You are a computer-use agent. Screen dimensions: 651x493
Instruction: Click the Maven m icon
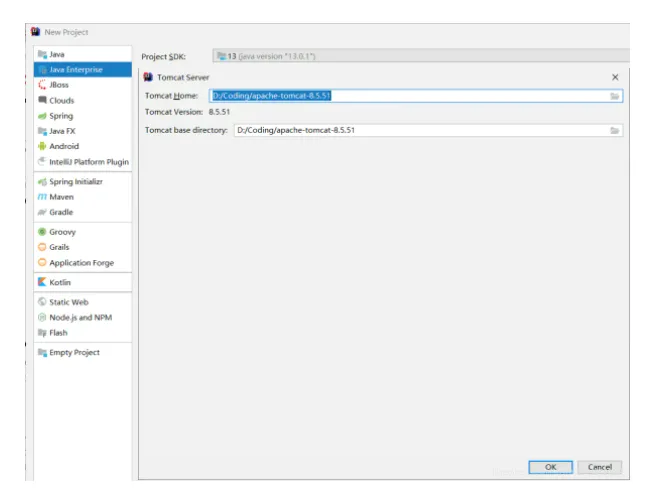coord(42,197)
